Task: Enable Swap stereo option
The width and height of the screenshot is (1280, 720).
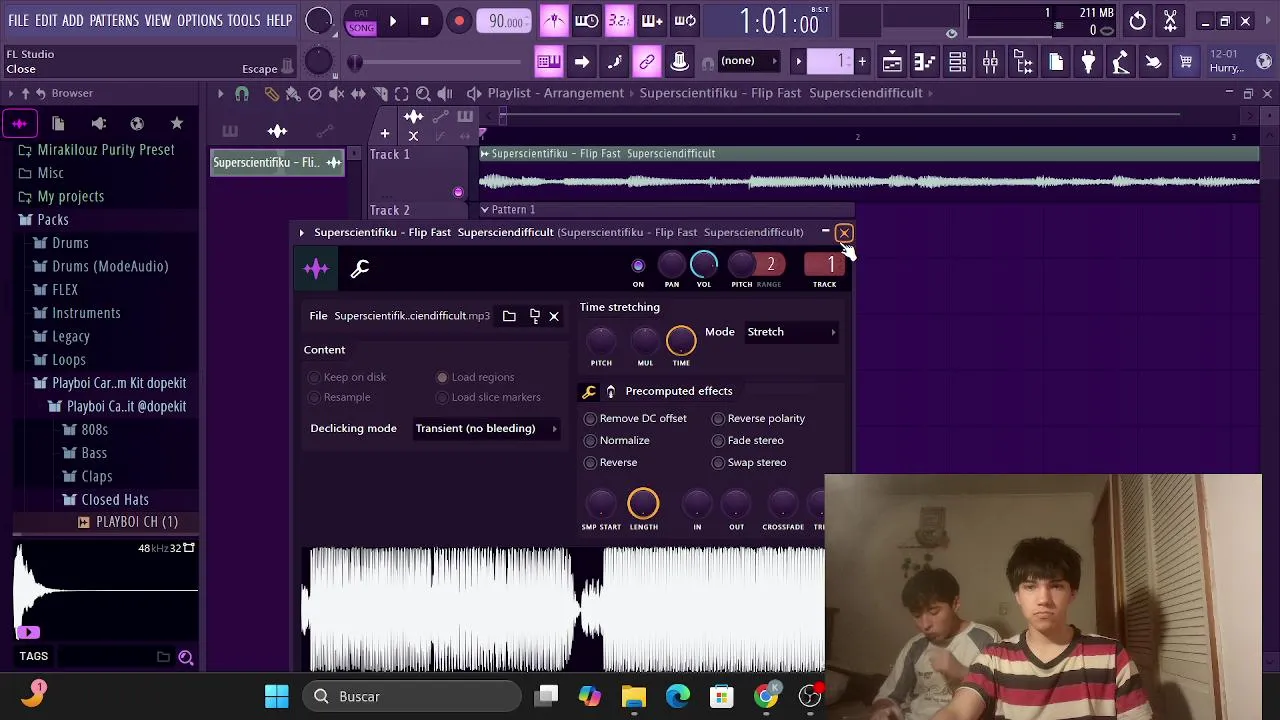Action: click(750, 462)
